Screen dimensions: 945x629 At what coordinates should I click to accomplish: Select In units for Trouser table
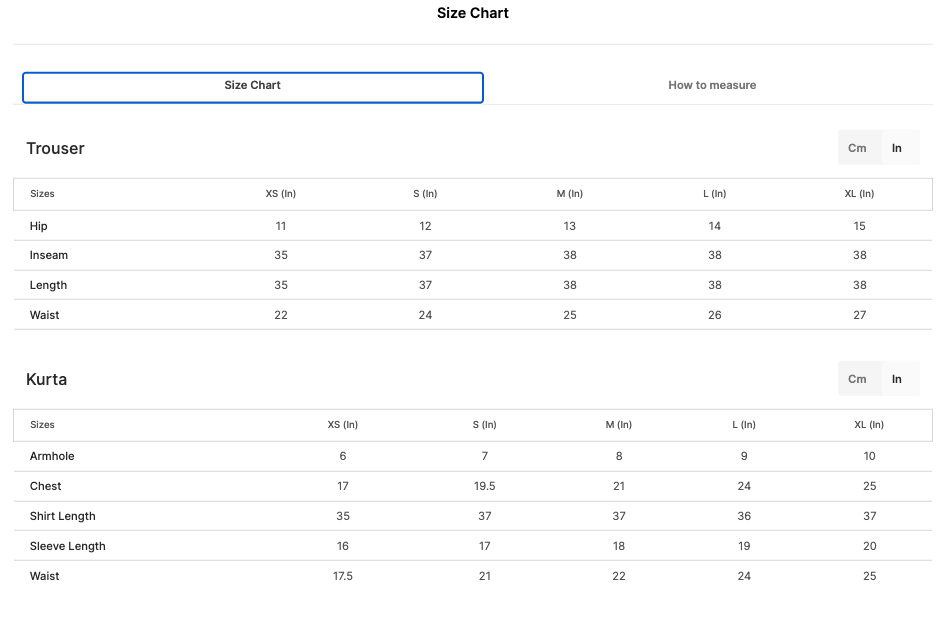coord(897,148)
